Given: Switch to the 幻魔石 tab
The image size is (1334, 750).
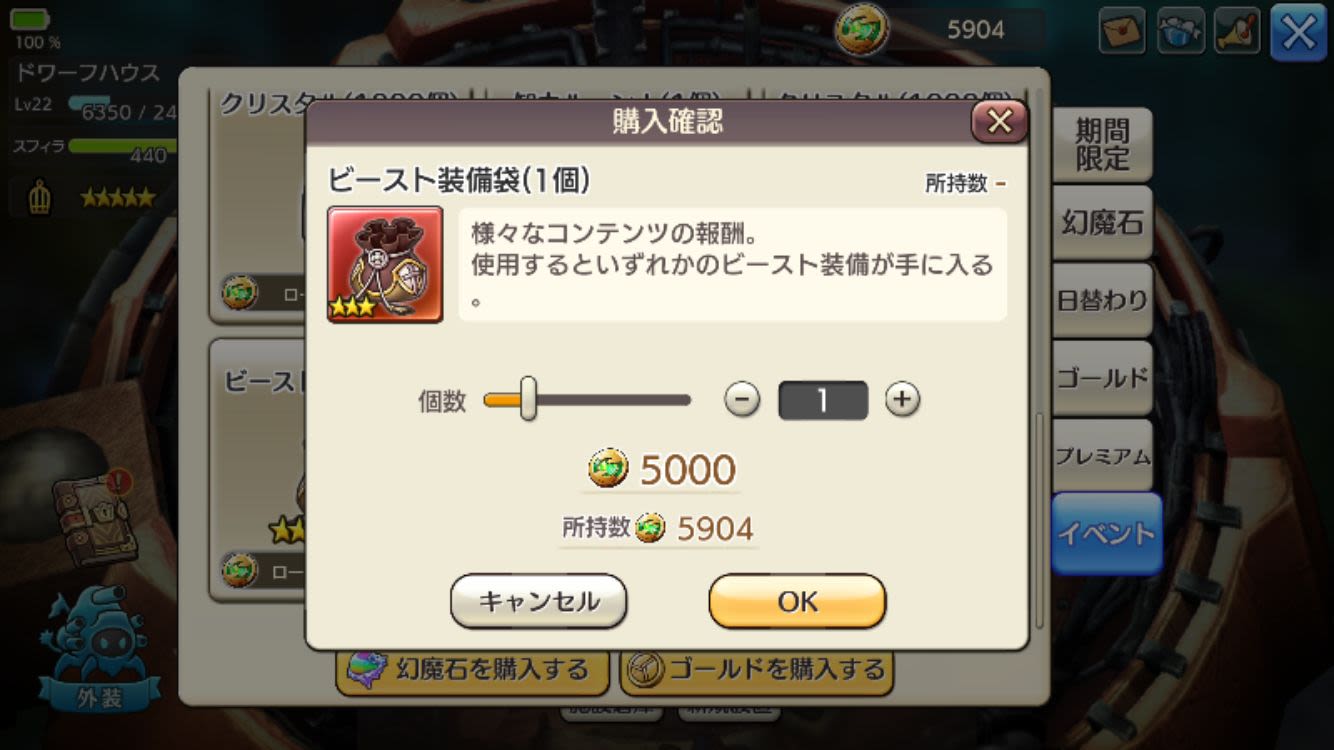Looking at the screenshot, I should pos(1102,222).
